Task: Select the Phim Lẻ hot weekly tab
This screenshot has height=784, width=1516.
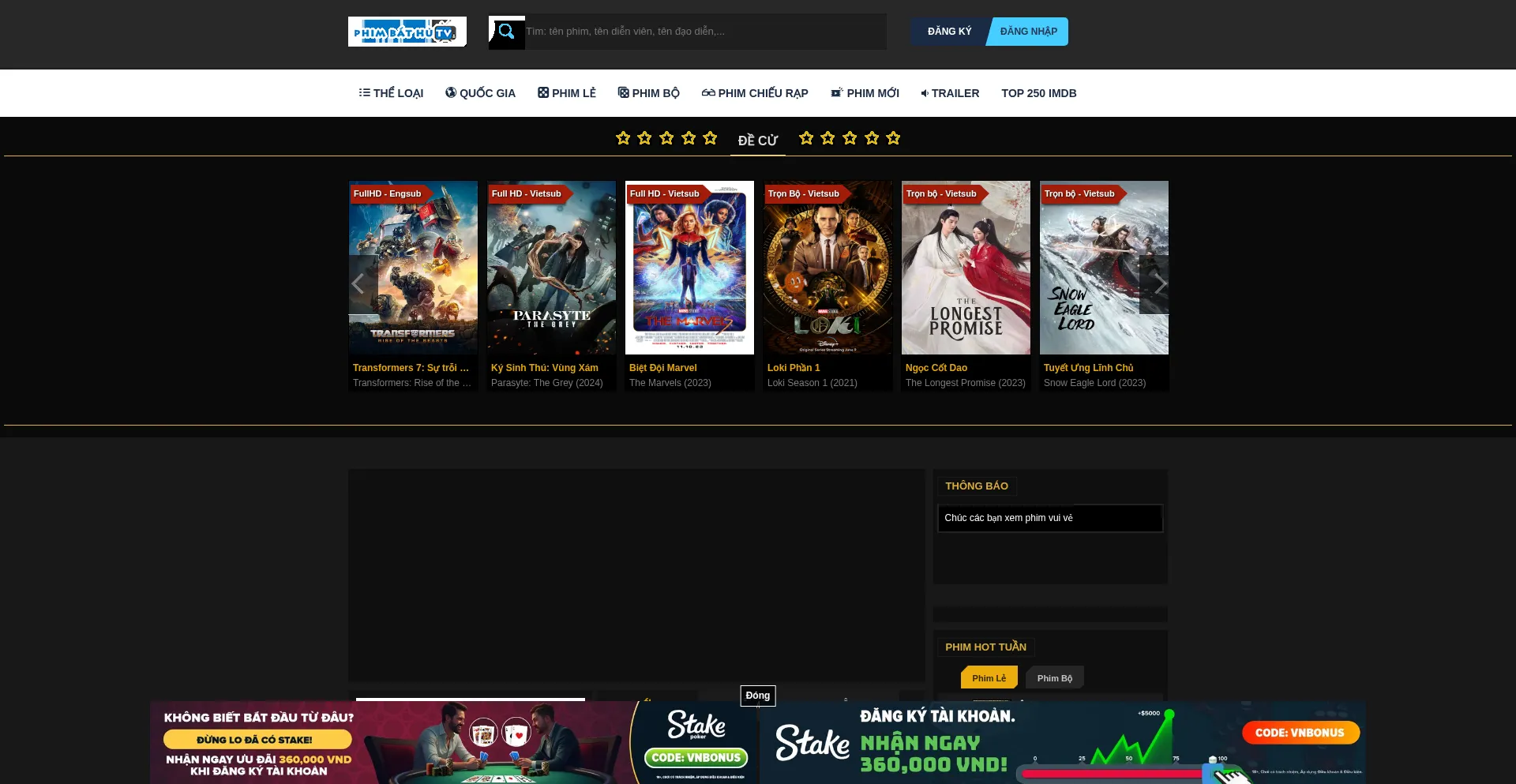Action: (989, 678)
